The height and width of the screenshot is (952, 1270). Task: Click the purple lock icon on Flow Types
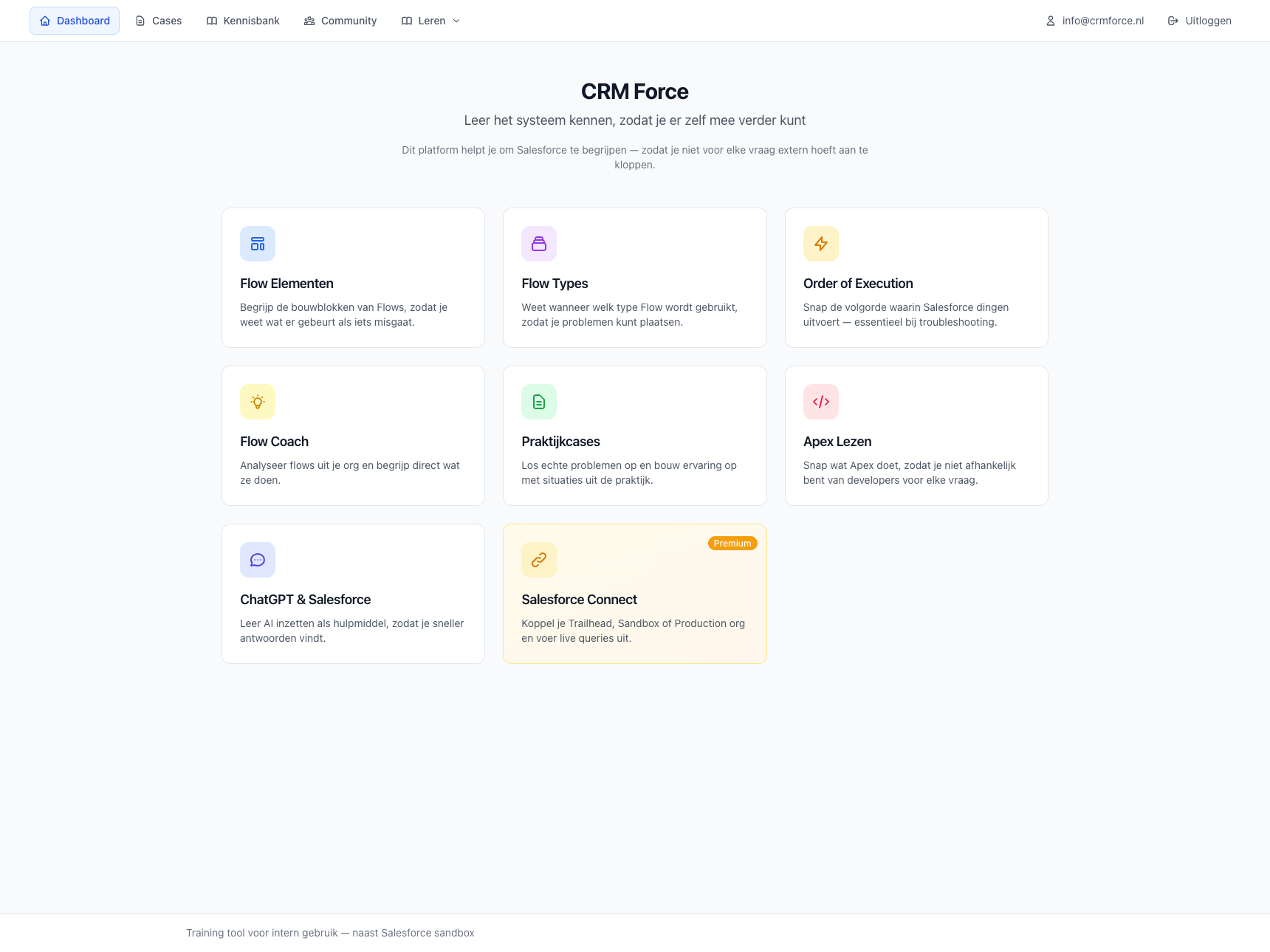538,243
